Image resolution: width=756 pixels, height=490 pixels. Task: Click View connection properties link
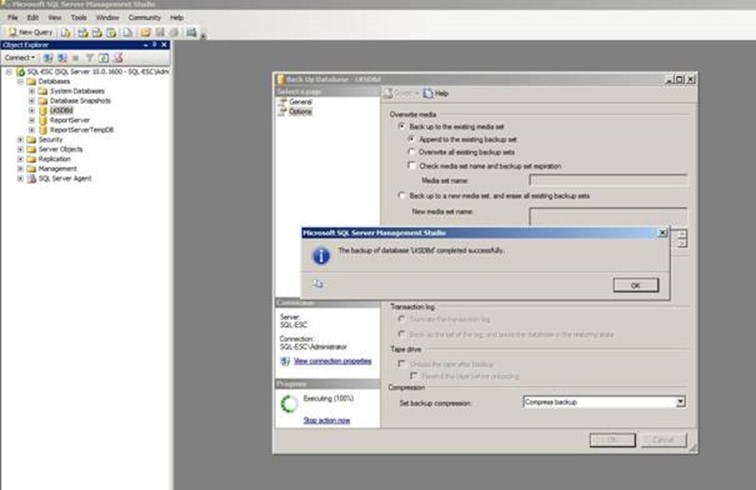tap(333, 361)
